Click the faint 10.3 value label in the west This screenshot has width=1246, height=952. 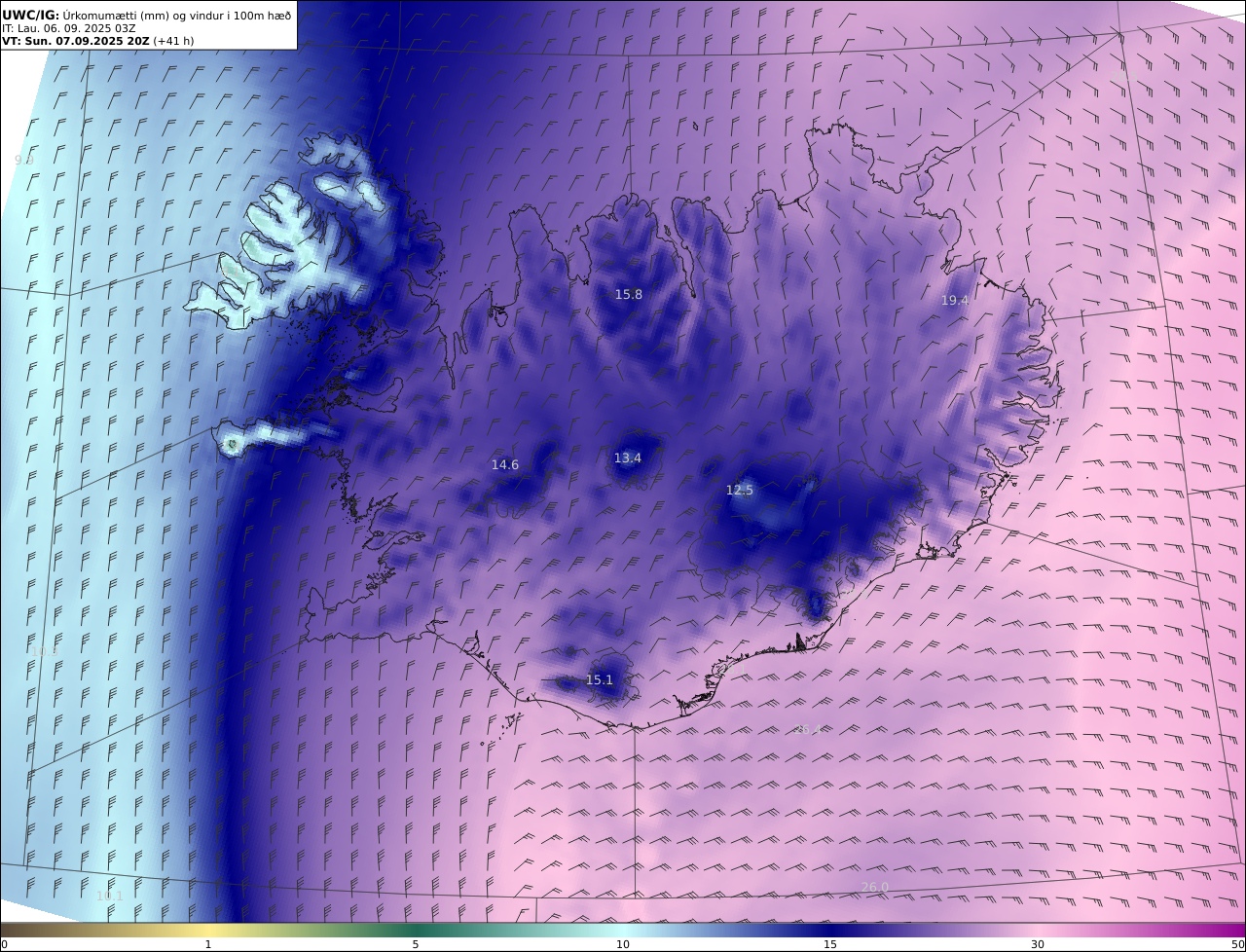[x=45, y=651]
